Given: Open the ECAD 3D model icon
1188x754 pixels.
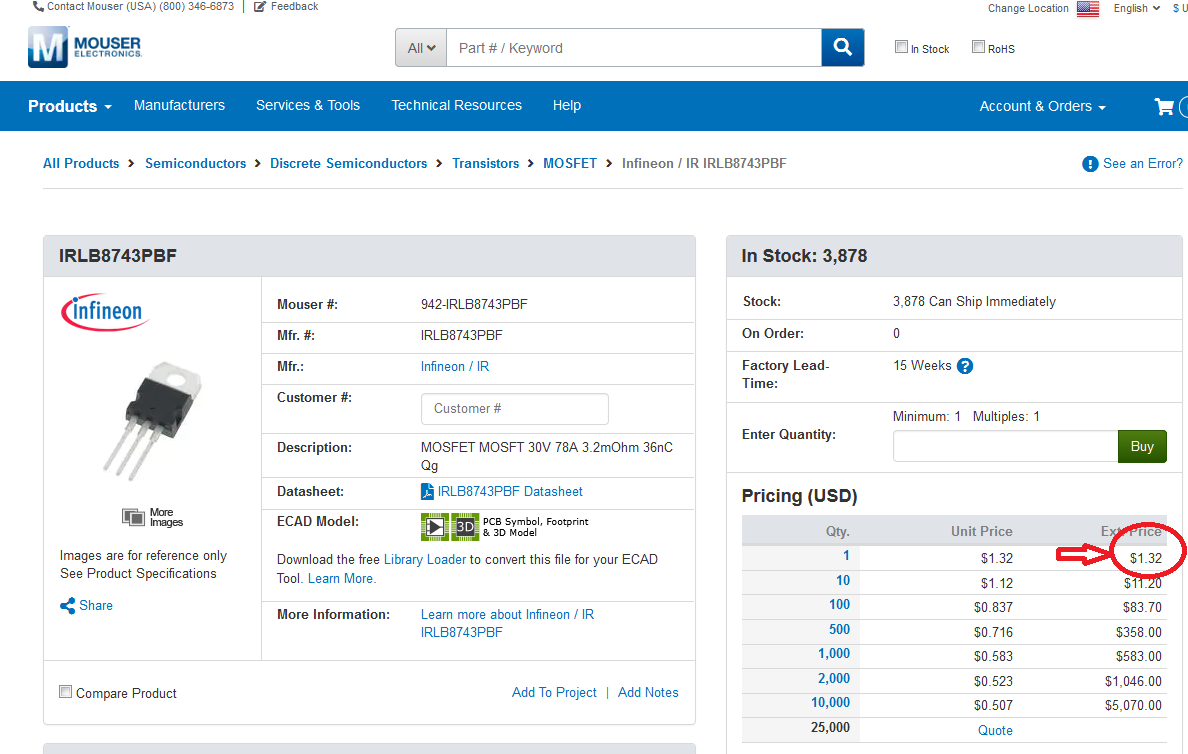Looking at the screenshot, I should [x=465, y=527].
